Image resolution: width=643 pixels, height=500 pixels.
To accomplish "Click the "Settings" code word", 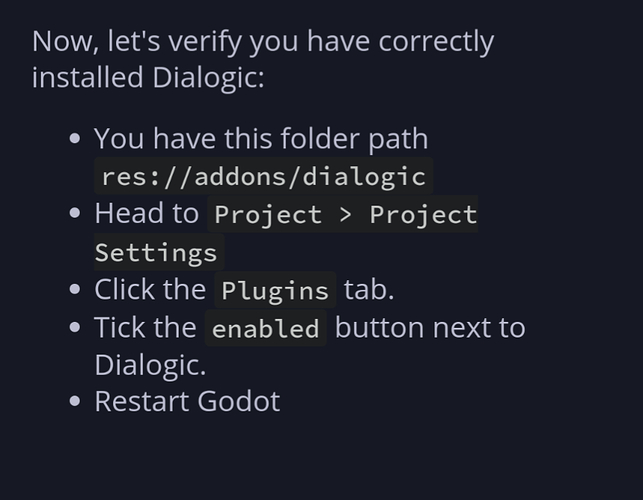I will [x=156, y=253].
